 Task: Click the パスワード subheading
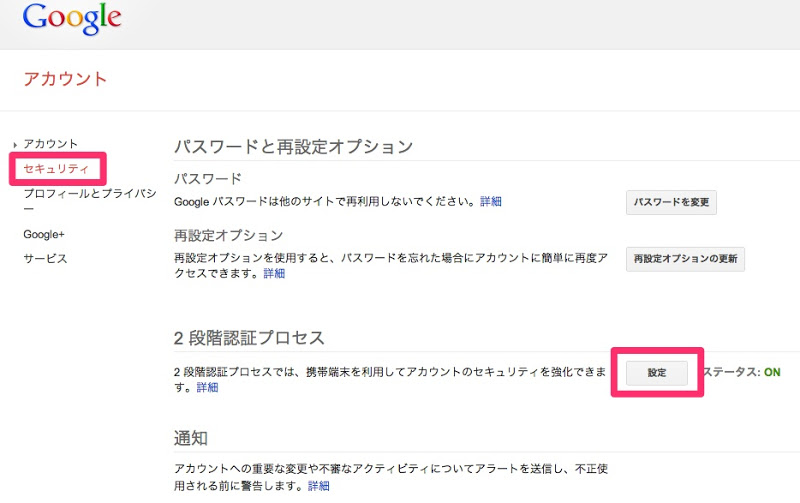coord(208,179)
